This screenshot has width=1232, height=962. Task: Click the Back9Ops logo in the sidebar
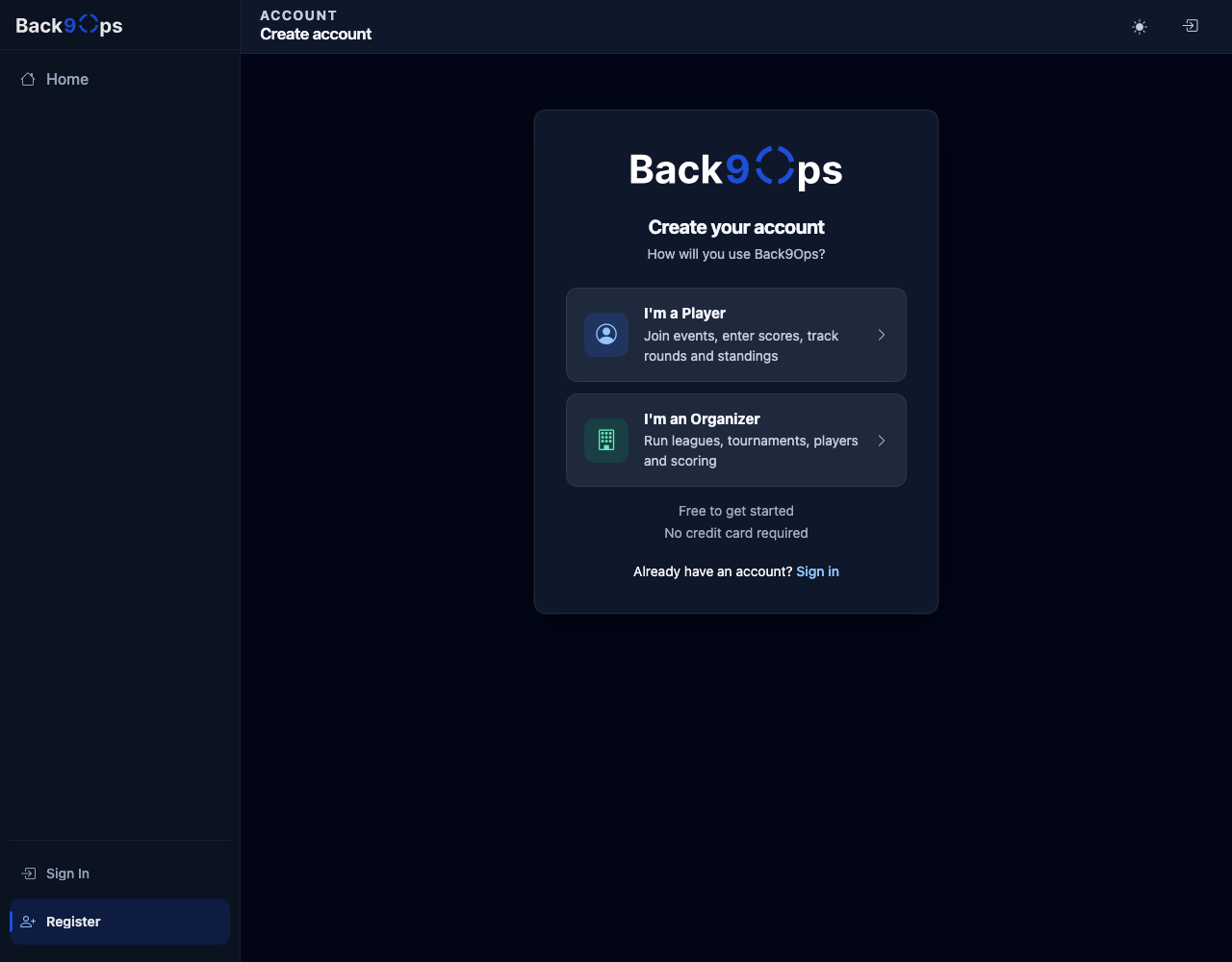(69, 25)
